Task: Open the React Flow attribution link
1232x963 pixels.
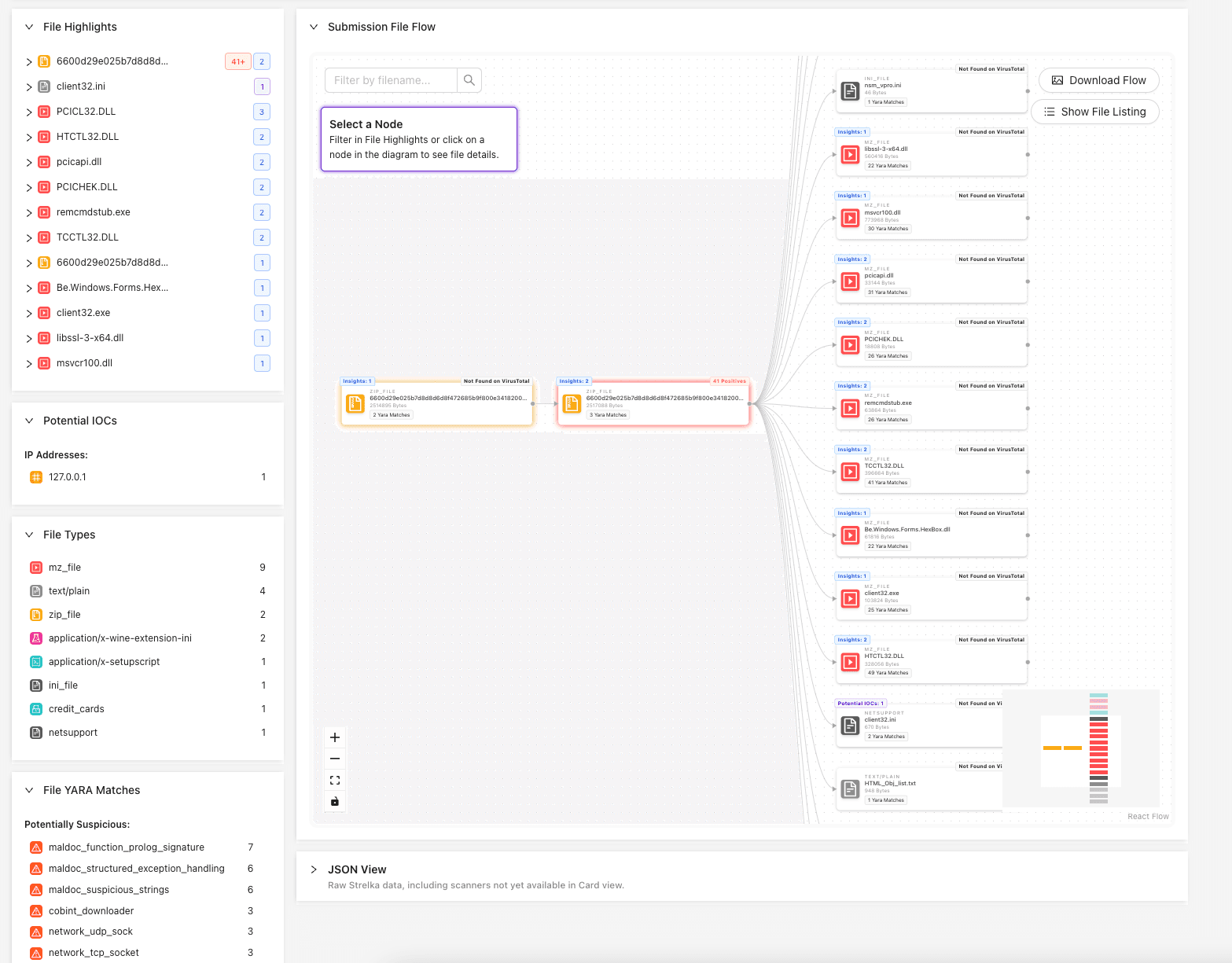Action: pyautogui.click(x=1148, y=816)
